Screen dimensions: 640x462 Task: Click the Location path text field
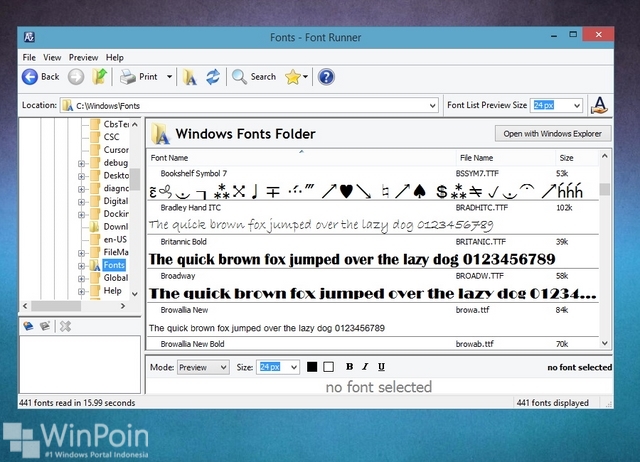click(x=249, y=106)
